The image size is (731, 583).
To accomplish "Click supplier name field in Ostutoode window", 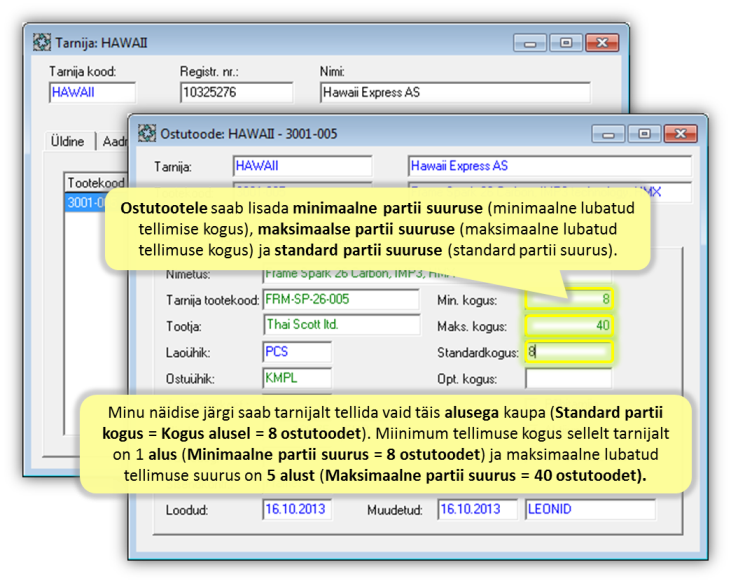I will [550, 166].
